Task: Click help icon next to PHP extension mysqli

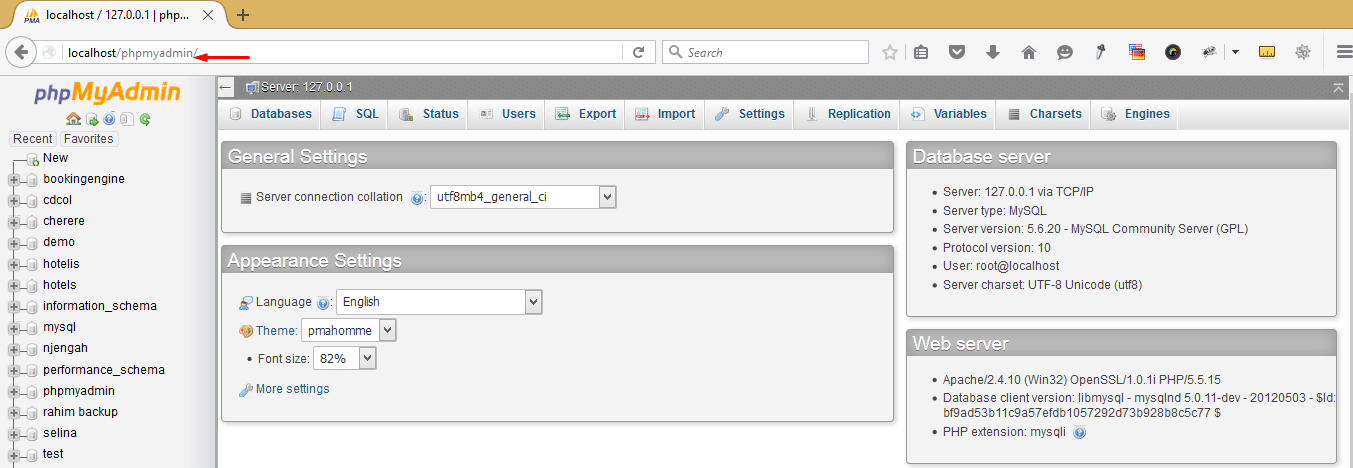Action: tap(1079, 432)
